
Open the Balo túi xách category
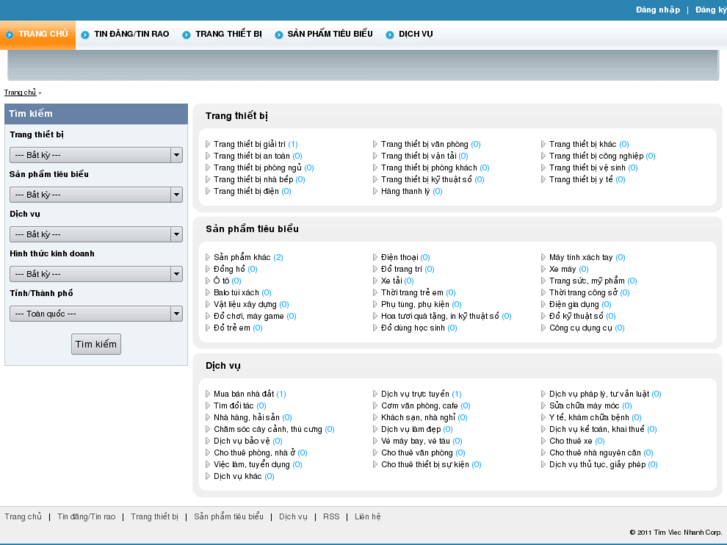coord(236,293)
